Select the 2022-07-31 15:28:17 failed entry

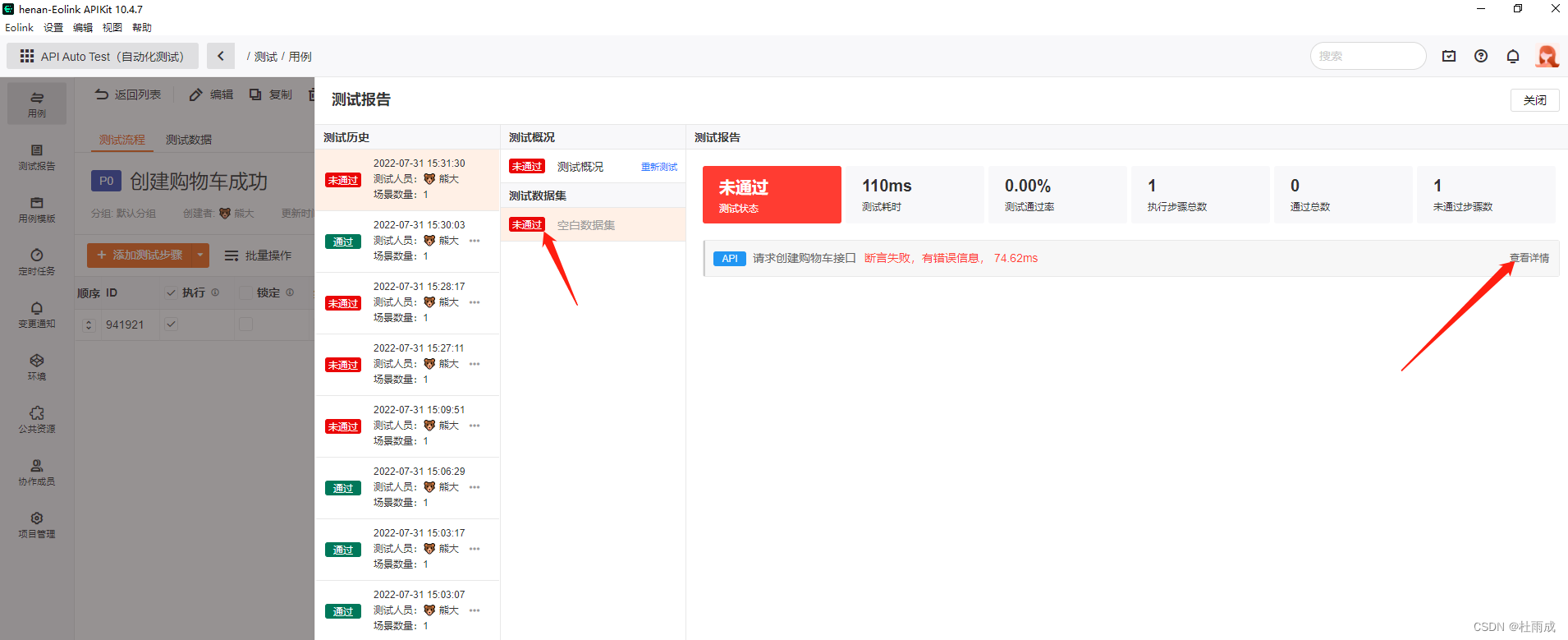407,302
